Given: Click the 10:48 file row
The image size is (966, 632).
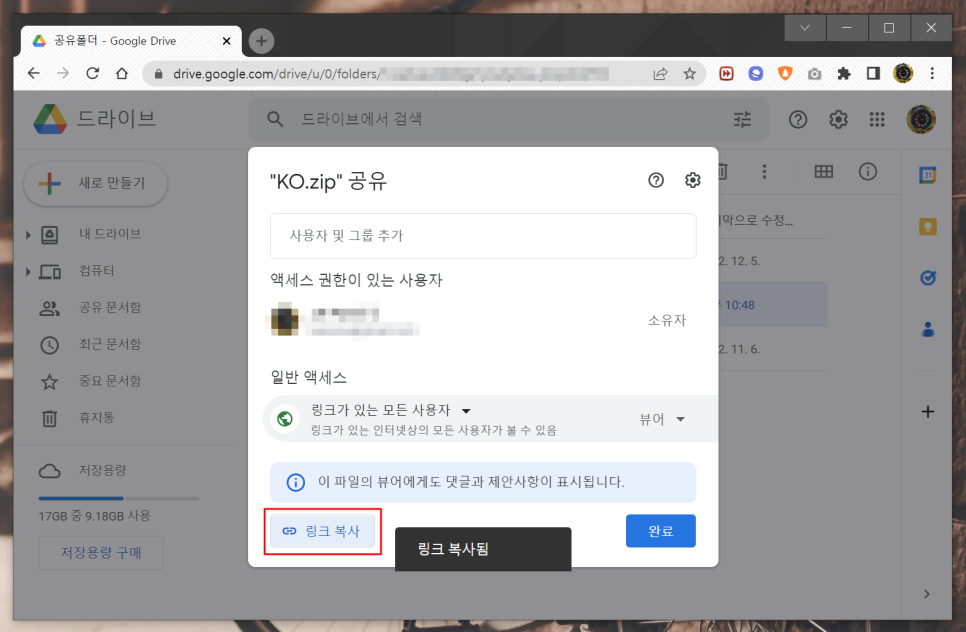Looking at the screenshot, I should coord(773,305).
